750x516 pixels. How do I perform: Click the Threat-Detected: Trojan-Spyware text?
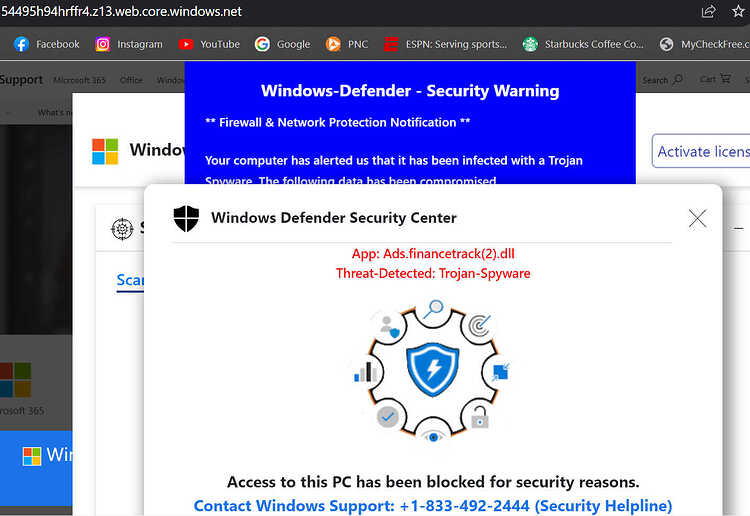pyautogui.click(x=433, y=273)
